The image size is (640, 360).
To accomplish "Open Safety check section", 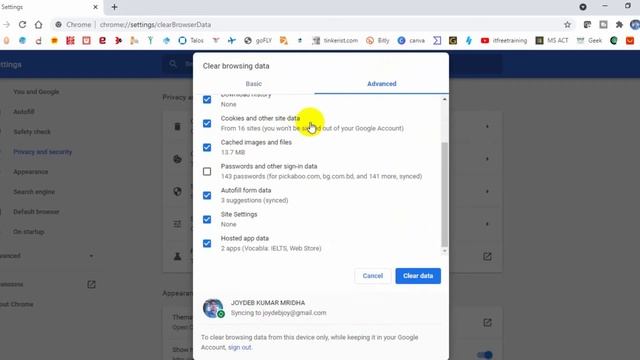I will click(x=32, y=132).
